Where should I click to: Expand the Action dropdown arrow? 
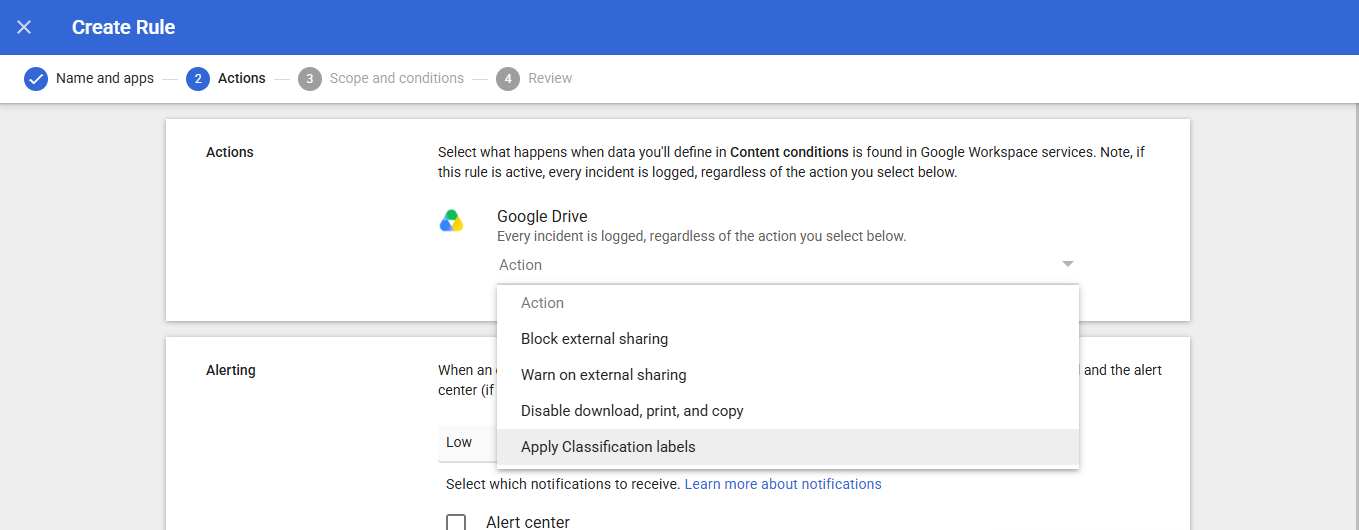pos(1068,264)
